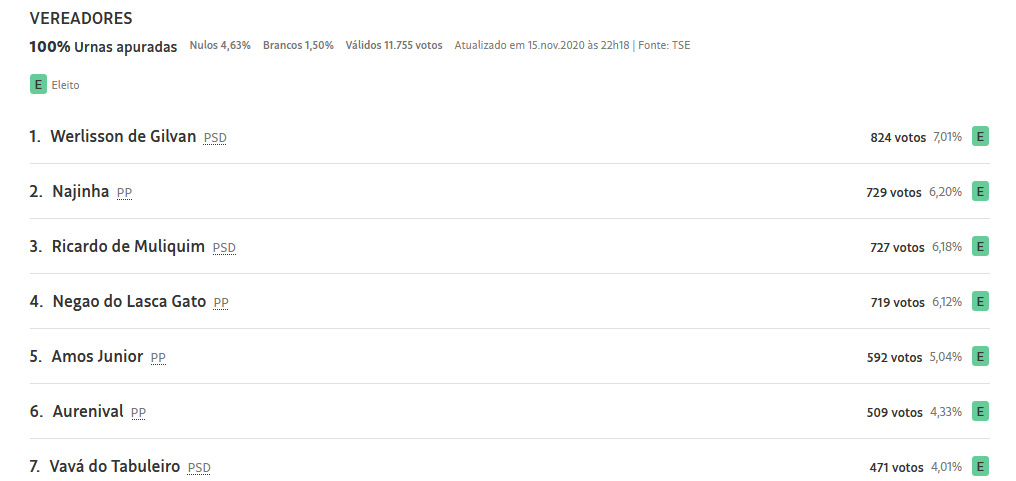Click elected badge for Ricardo de Muliquim

click(x=980, y=247)
